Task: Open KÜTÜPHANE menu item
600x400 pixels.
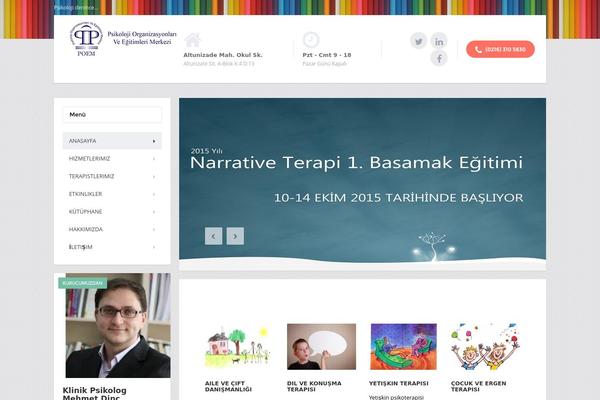Action: click(112, 212)
